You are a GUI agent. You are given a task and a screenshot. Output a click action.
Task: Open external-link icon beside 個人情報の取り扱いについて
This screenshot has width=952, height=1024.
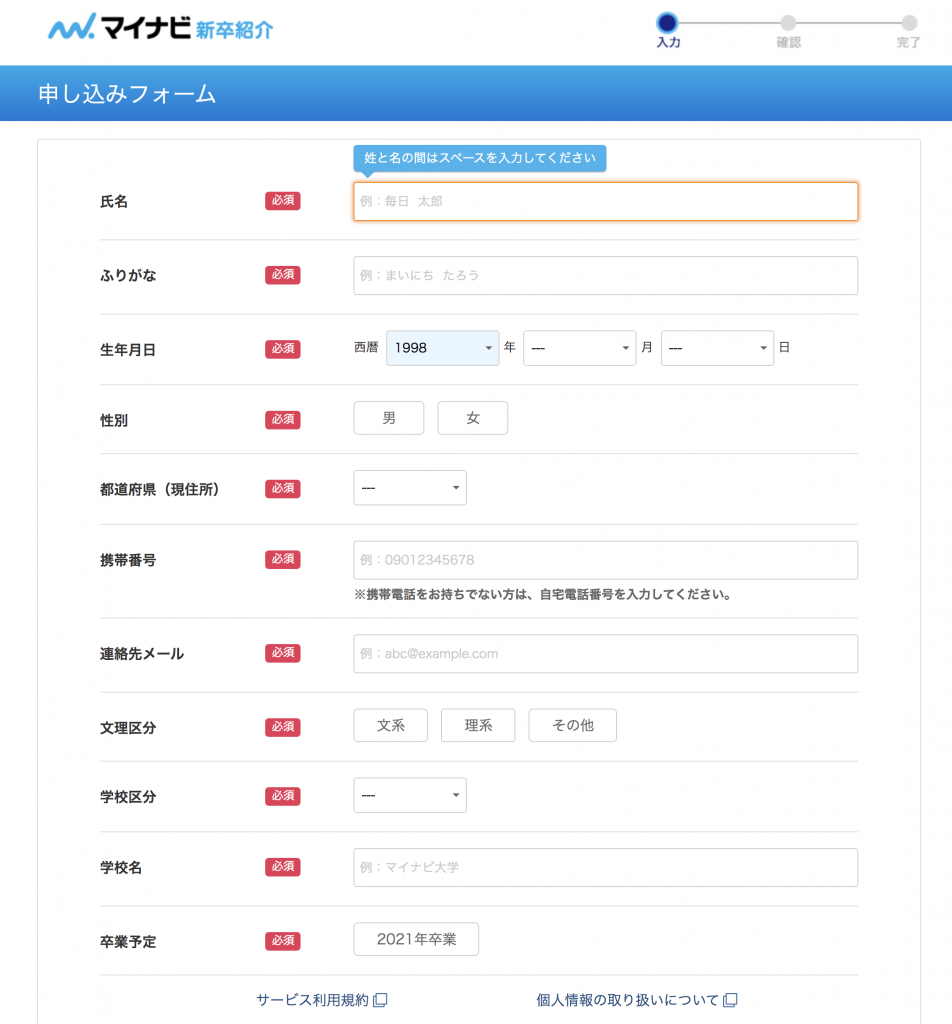coord(730,1000)
